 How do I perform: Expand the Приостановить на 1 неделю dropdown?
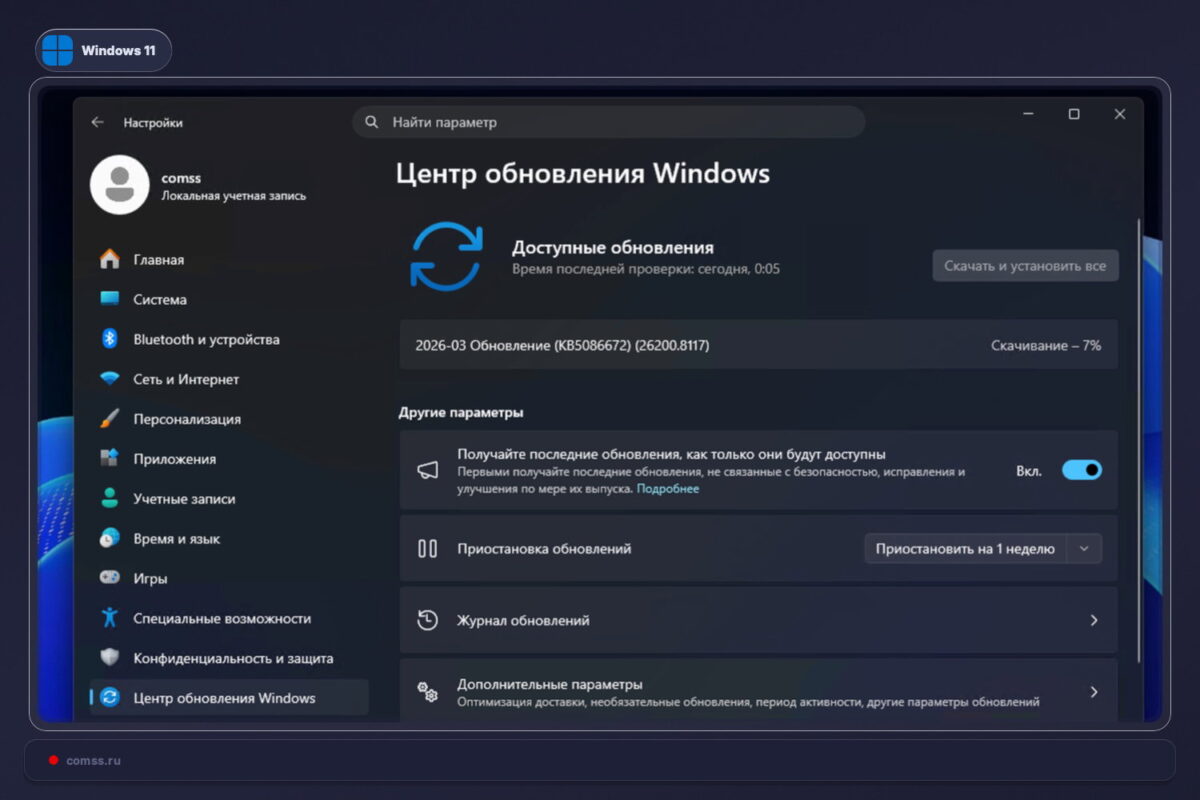1085,548
